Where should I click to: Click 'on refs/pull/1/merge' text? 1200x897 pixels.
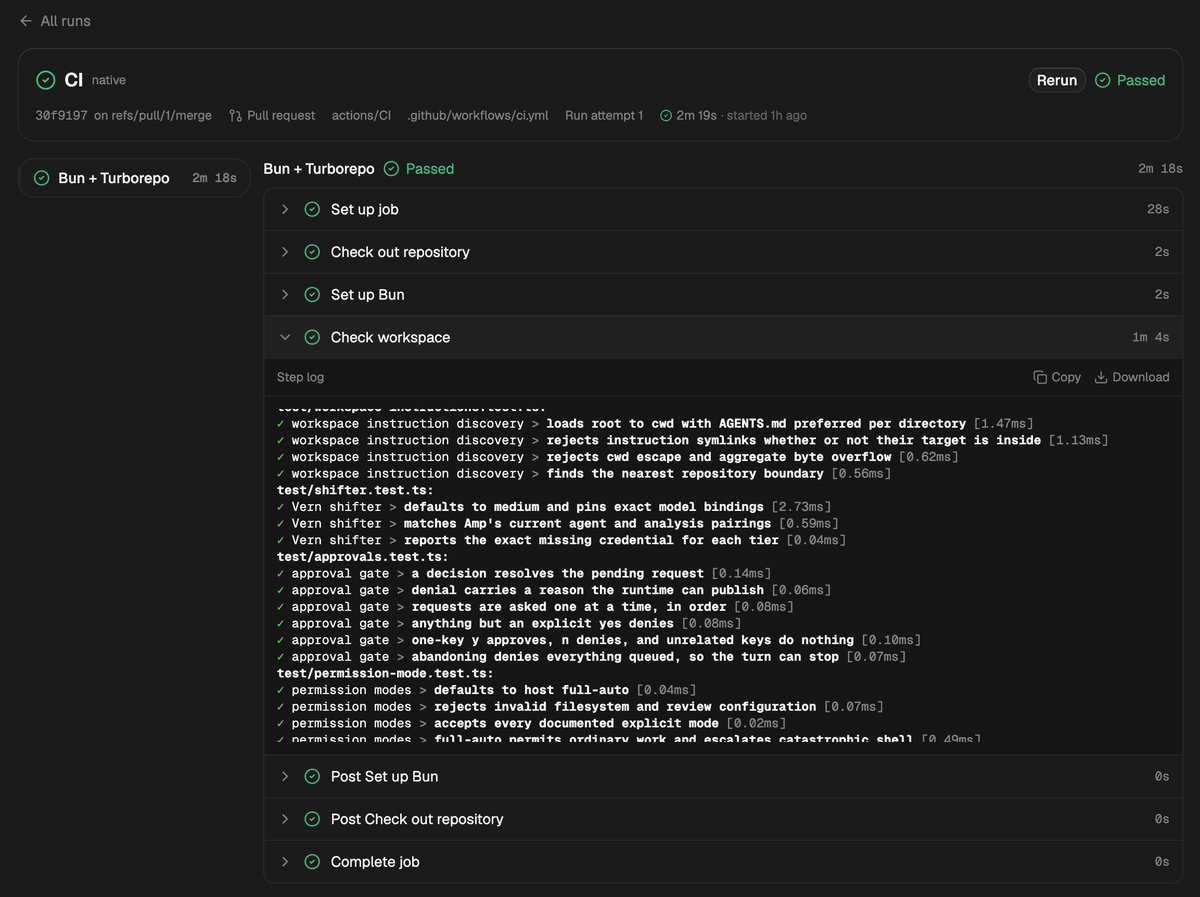153,115
